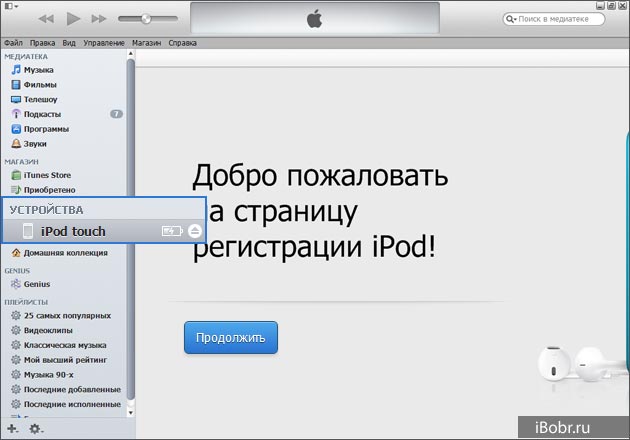Open Классическая музыка gear icon
The height and width of the screenshot is (440, 630).
click(16, 345)
